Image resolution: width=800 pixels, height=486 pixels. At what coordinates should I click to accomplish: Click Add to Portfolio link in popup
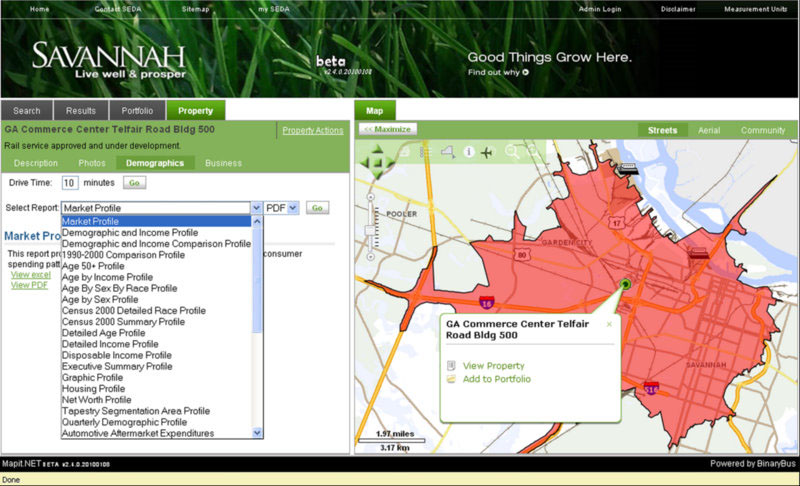point(496,379)
